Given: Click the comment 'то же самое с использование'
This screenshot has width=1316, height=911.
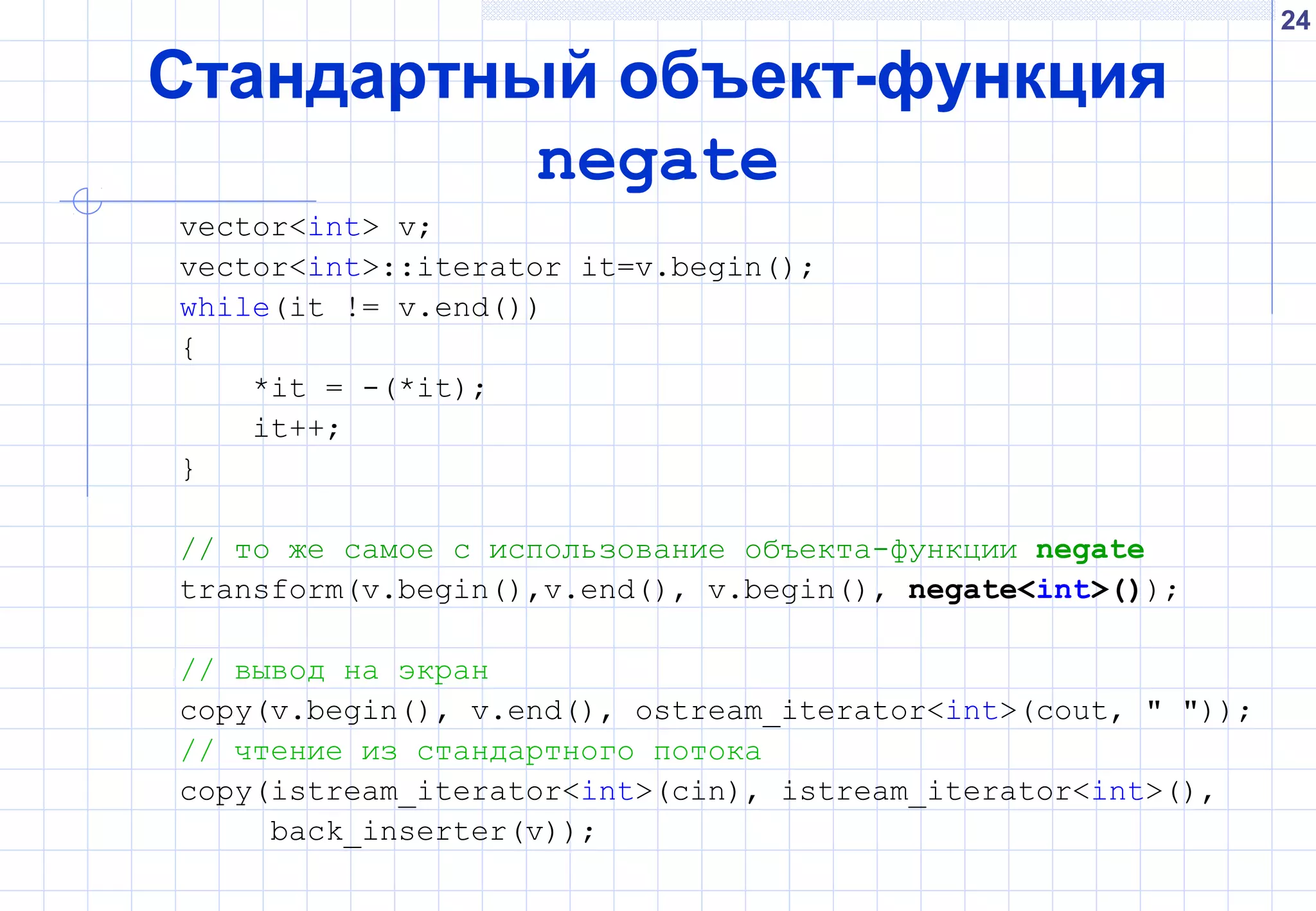Looking at the screenshot, I should (x=662, y=551).
